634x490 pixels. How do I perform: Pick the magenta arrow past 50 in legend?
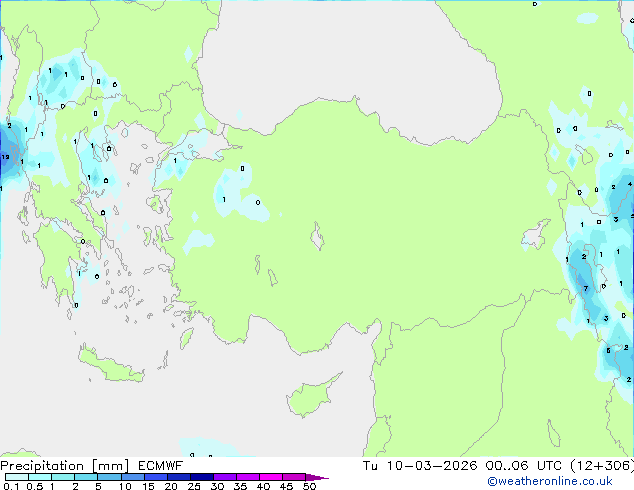(x=318, y=477)
